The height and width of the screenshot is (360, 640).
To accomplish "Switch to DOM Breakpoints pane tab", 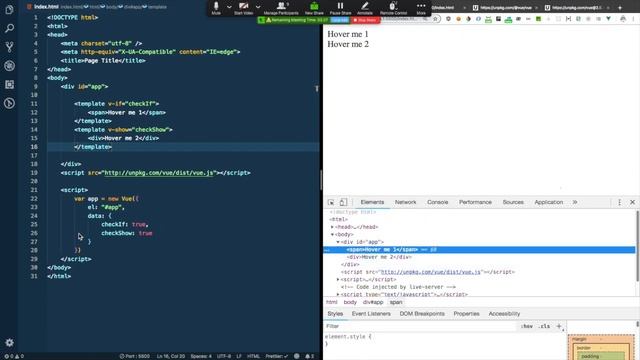I will 422,313.
